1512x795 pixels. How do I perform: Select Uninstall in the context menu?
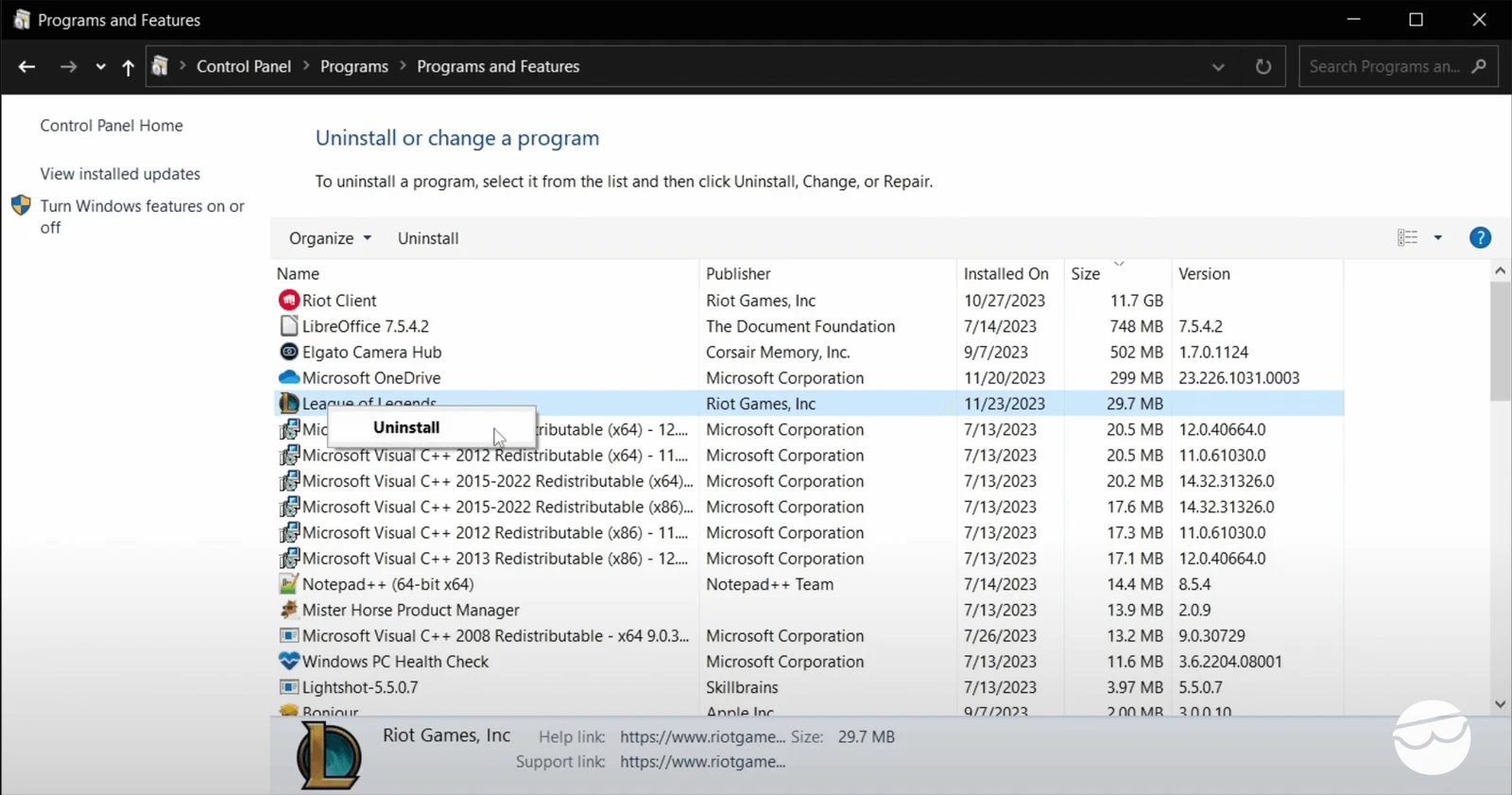432,427
